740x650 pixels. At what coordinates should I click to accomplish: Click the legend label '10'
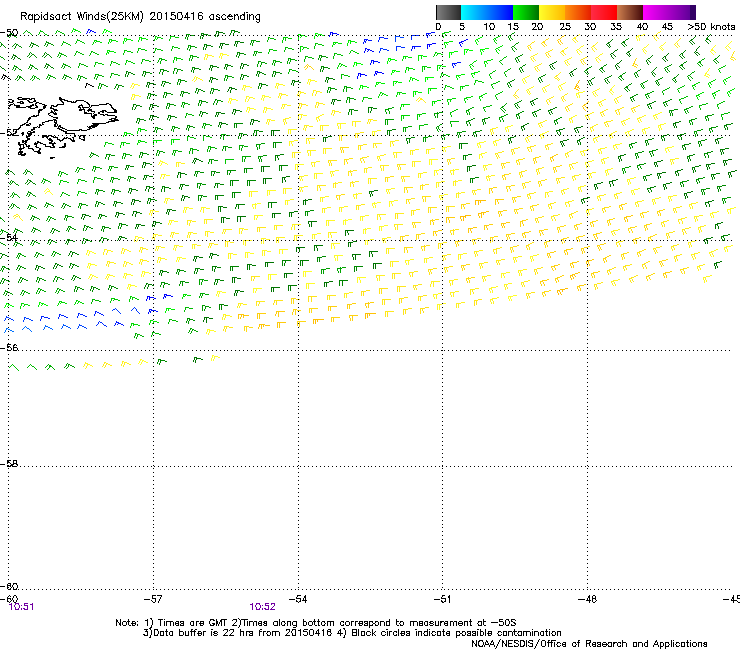pos(489,26)
